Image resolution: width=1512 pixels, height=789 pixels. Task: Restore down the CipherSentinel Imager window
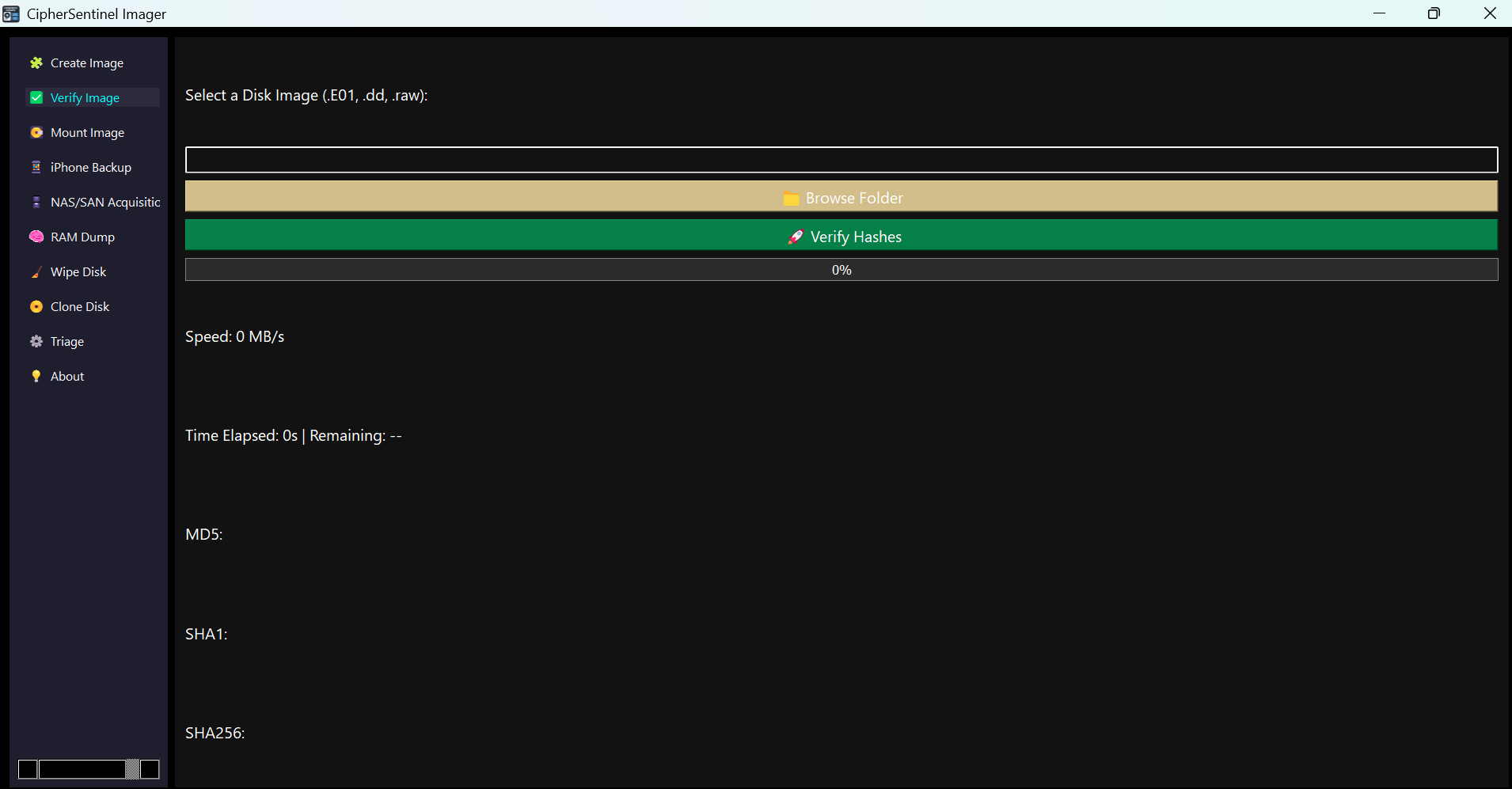tap(1434, 13)
